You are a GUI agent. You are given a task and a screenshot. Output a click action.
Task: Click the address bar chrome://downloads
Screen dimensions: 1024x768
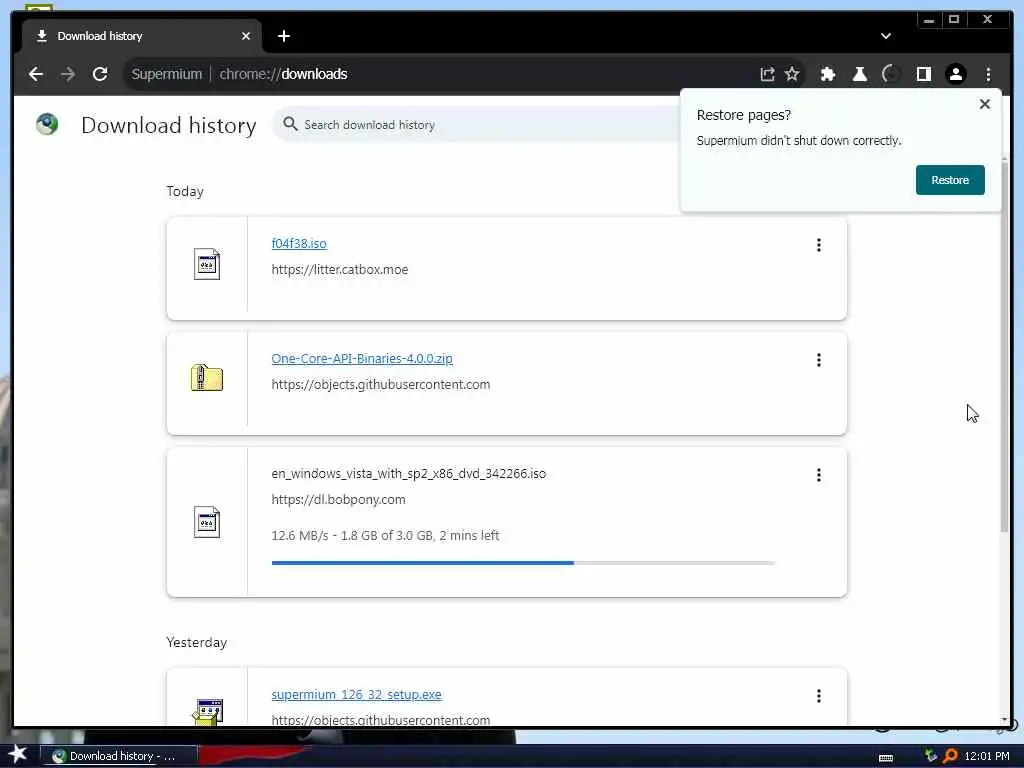pos(283,74)
